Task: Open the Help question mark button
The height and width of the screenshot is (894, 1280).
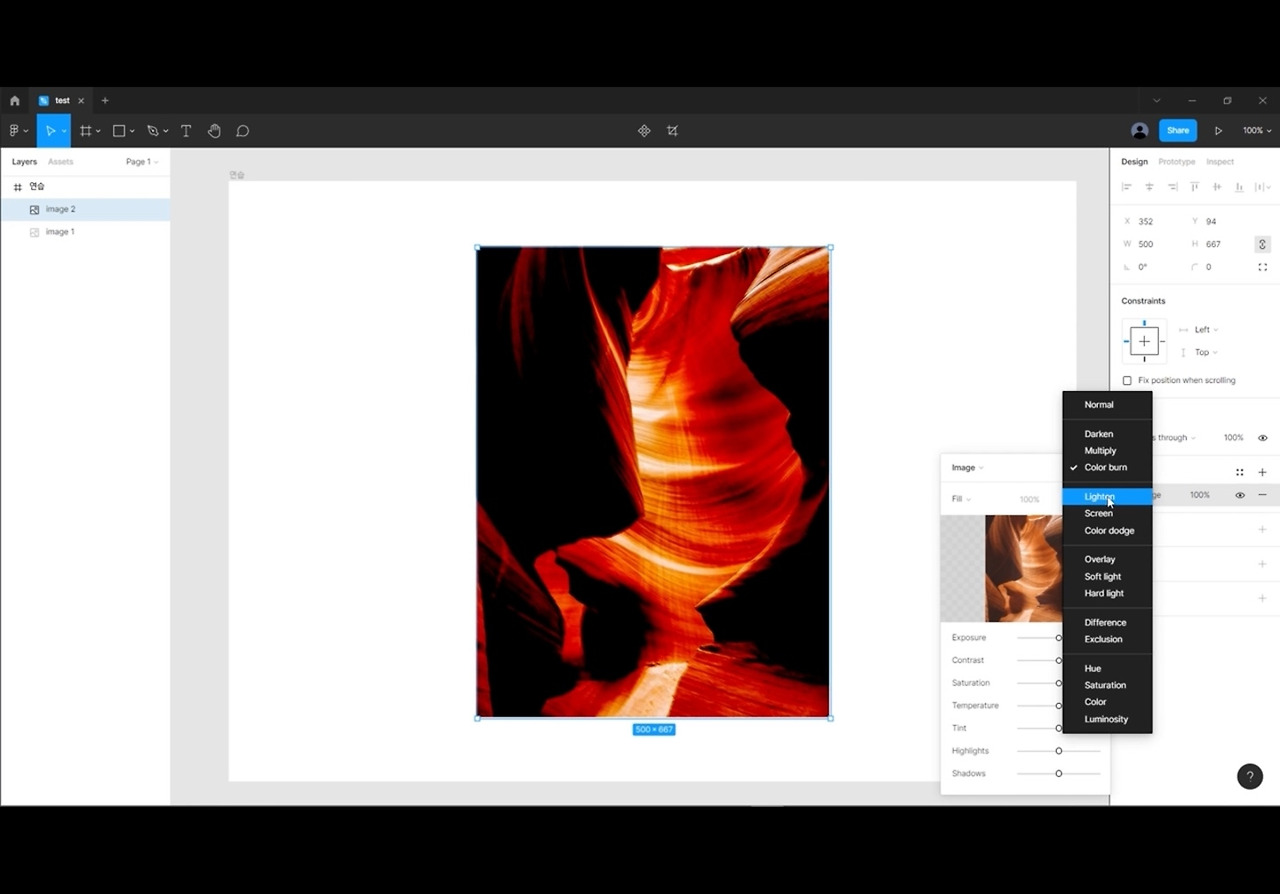Action: pyautogui.click(x=1250, y=776)
